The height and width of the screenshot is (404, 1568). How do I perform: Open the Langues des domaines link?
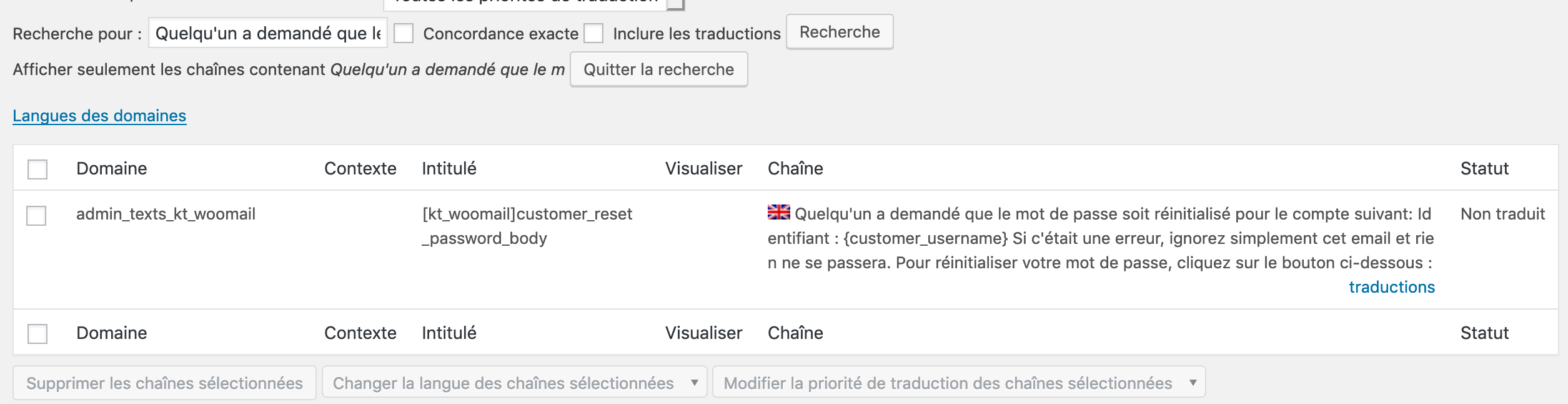(x=99, y=116)
